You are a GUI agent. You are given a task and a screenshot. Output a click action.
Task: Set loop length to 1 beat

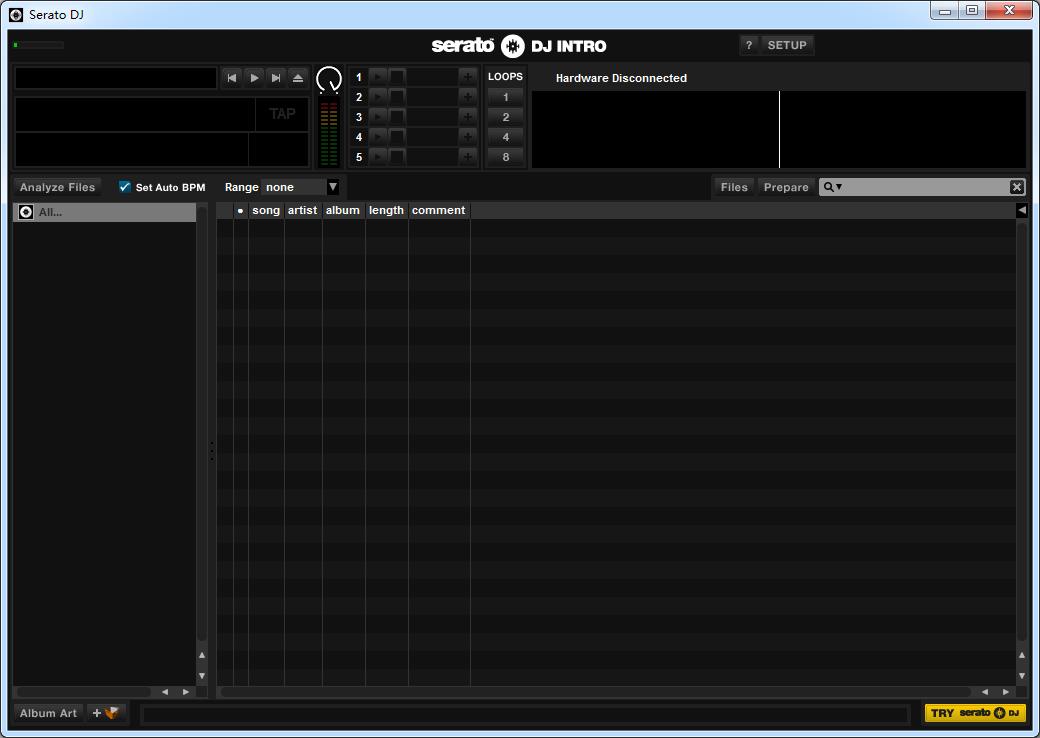point(505,97)
